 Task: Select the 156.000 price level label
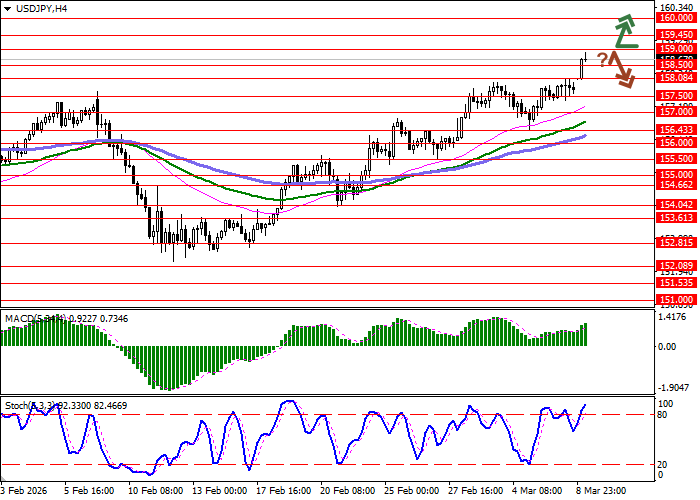point(676,143)
